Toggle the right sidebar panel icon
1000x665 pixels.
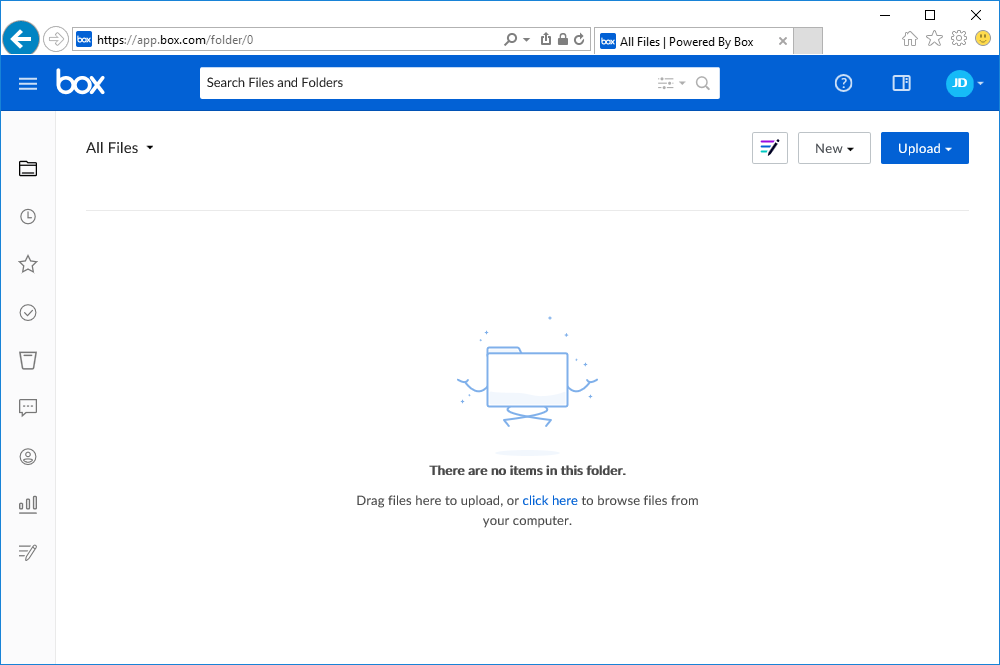[x=901, y=83]
